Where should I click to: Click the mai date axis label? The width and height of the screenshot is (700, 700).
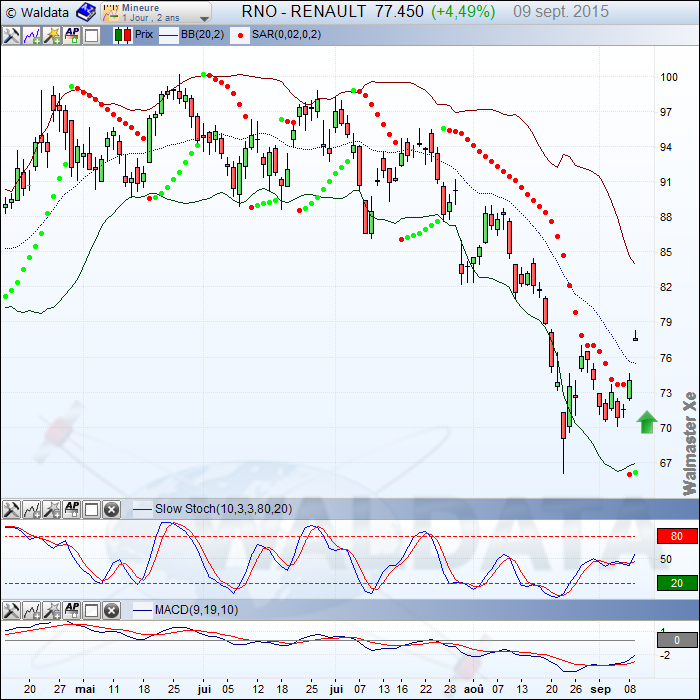coord(85,689)
